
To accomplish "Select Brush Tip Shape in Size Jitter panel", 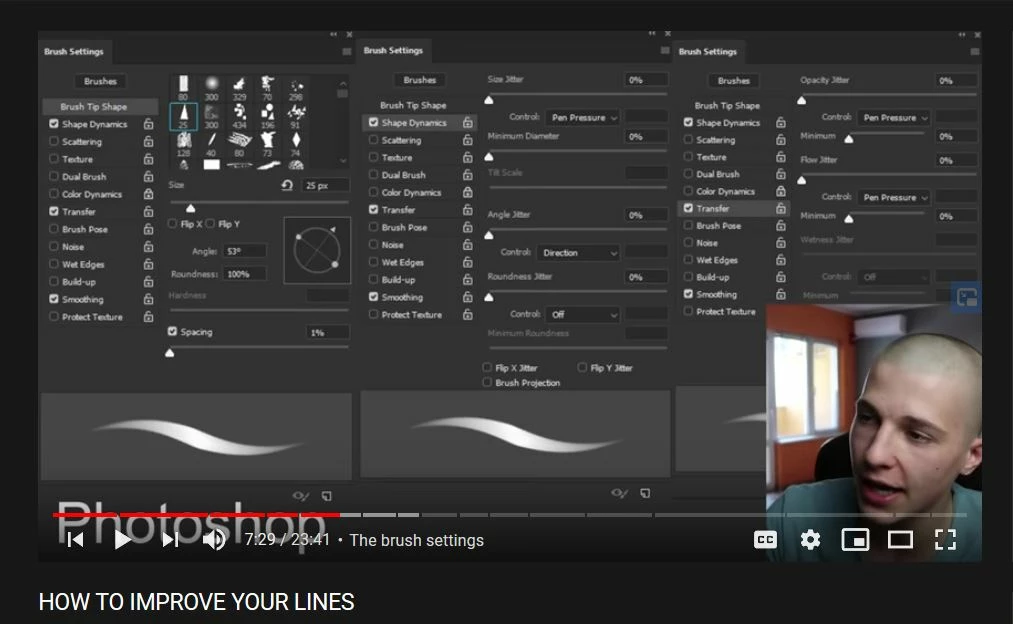I will 413,105.
